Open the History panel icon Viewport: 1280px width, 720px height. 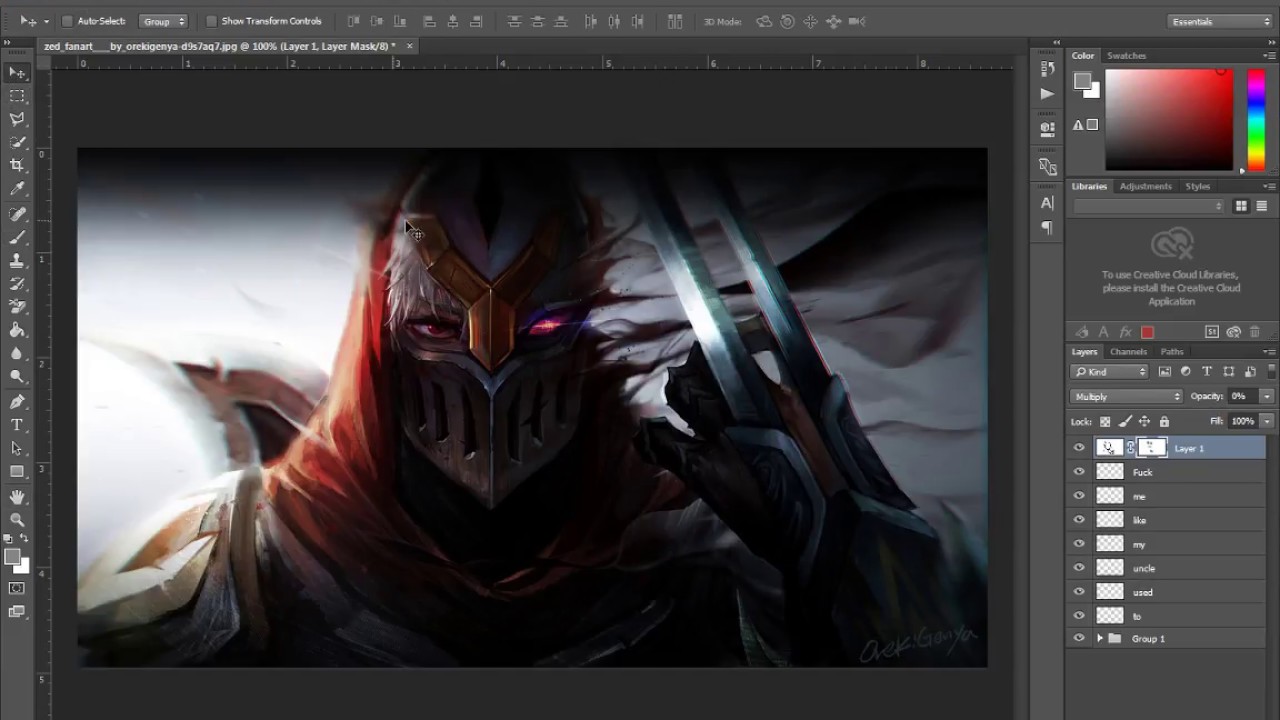(x=1047, y=68)
